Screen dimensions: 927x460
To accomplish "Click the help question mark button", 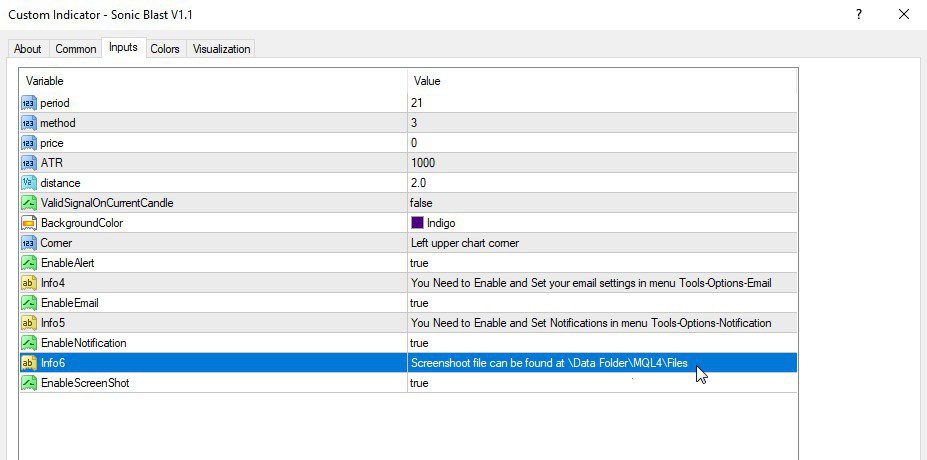I will [859, 14].
